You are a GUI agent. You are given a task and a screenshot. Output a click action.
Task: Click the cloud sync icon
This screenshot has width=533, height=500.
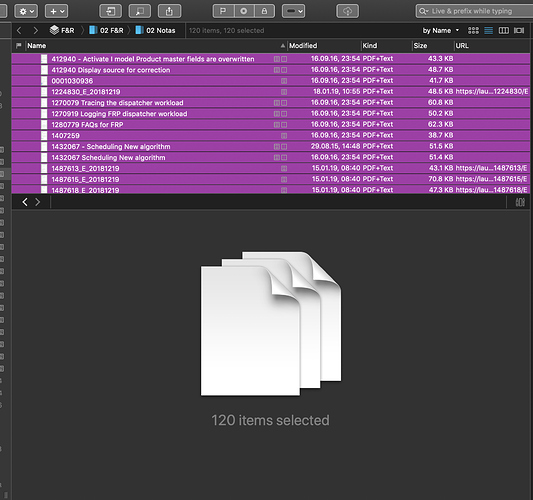[347, 11]
